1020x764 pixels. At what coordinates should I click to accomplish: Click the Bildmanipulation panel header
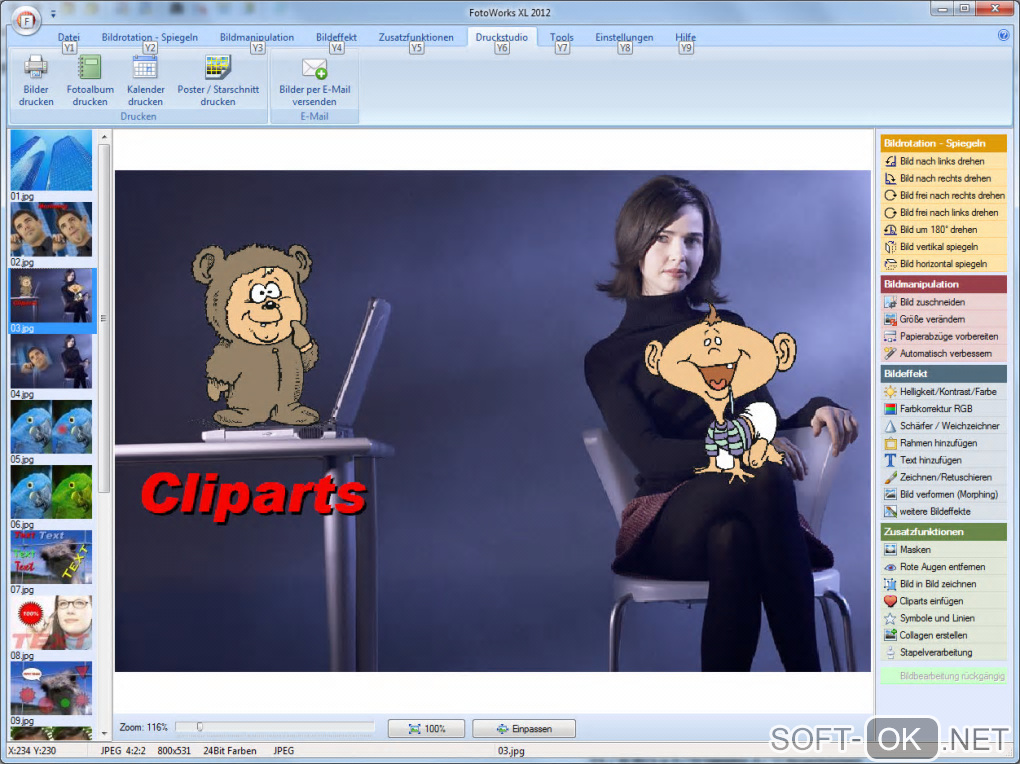[943, 284]
